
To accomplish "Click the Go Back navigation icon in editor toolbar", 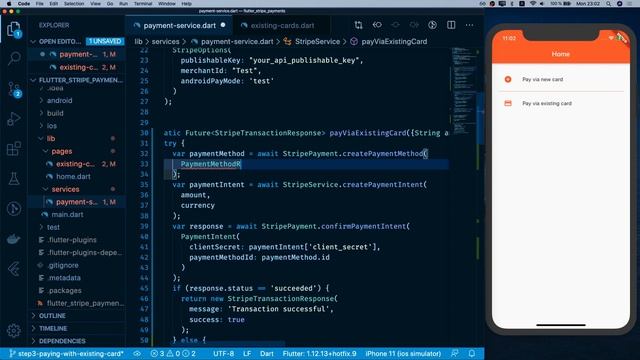I will 377,25.
